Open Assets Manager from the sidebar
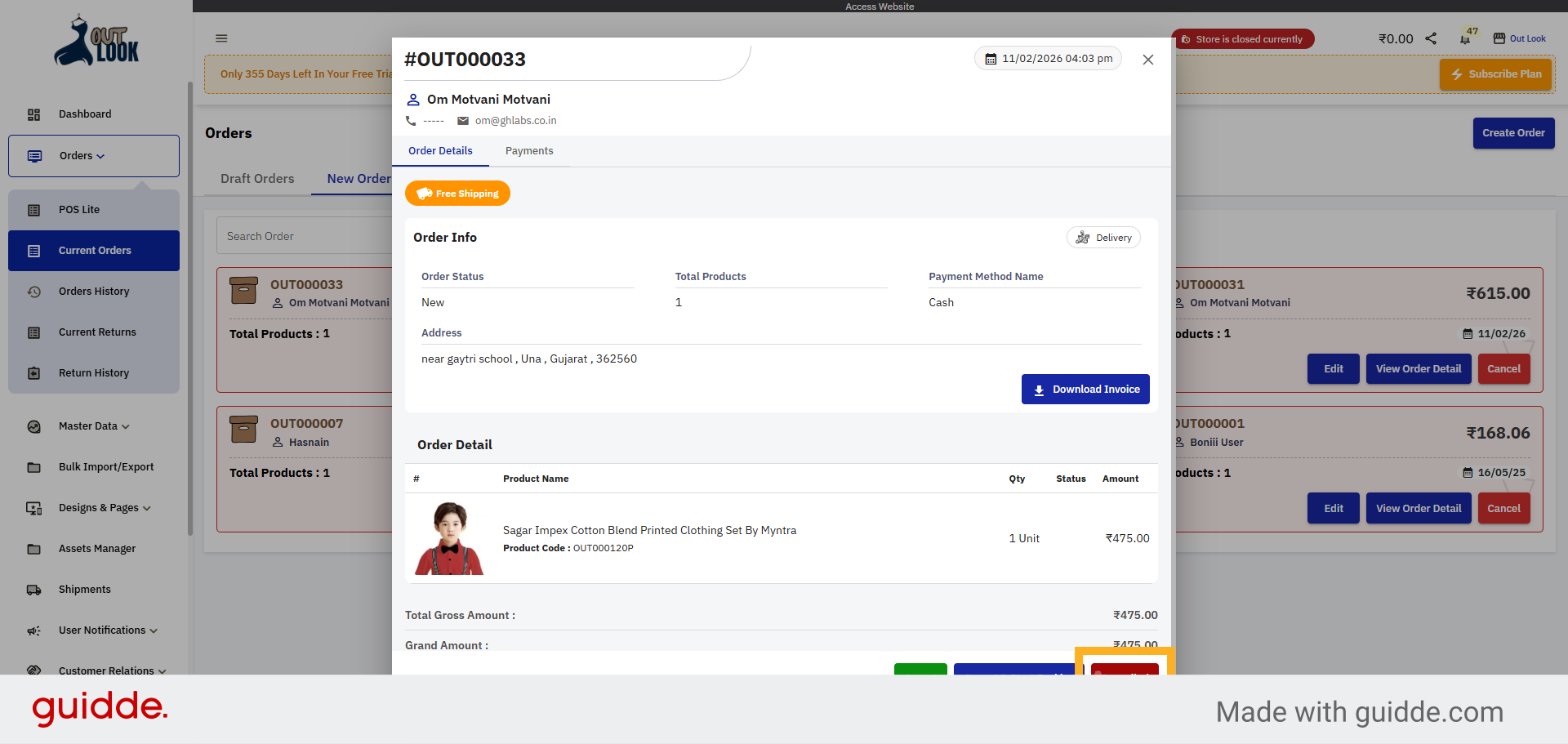The height and width of the screenshot is (744, 1568). click(x=94, y=549)
